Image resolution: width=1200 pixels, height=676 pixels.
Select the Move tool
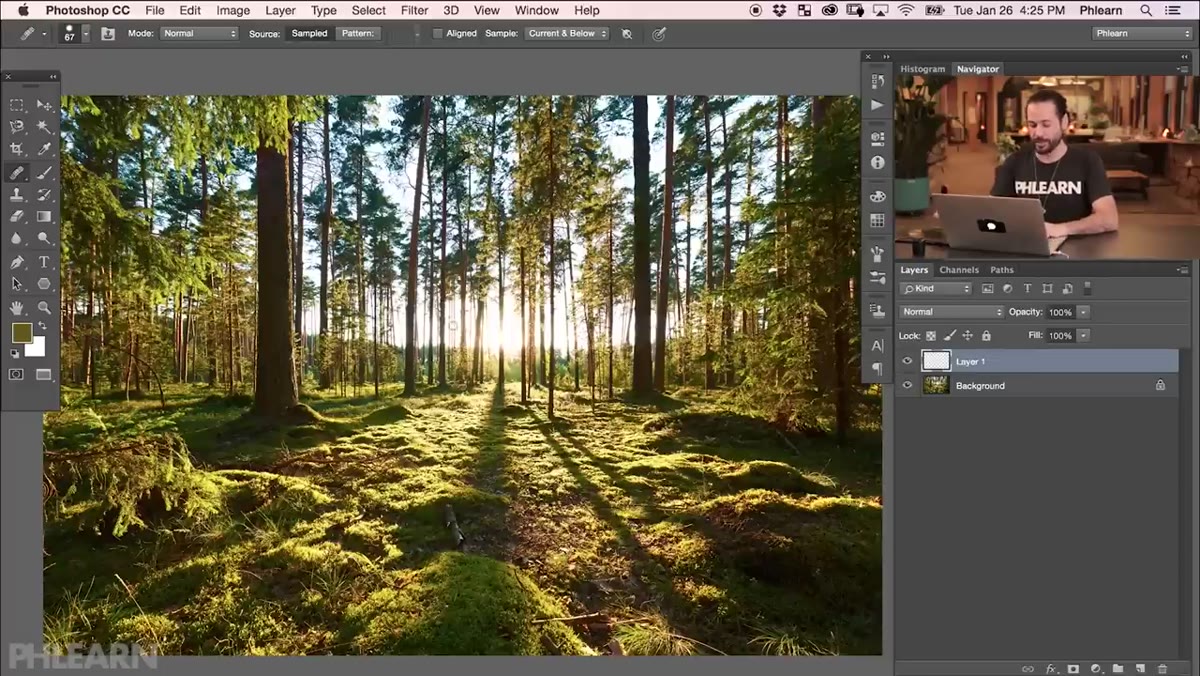(44, 105)
